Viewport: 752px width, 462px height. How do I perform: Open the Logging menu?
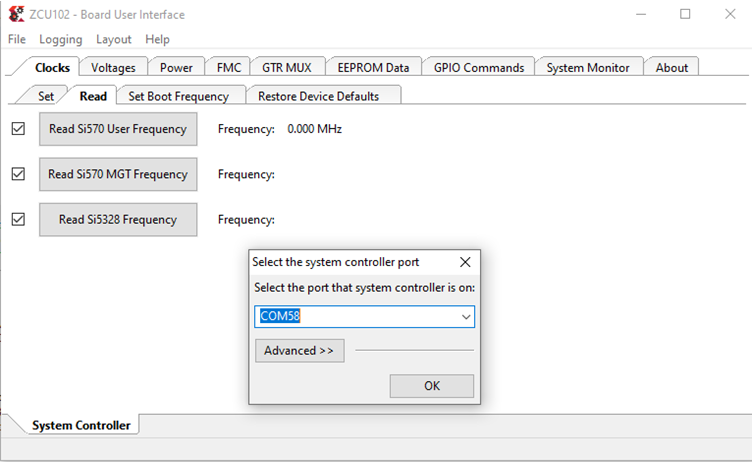[x=61, y=39]
